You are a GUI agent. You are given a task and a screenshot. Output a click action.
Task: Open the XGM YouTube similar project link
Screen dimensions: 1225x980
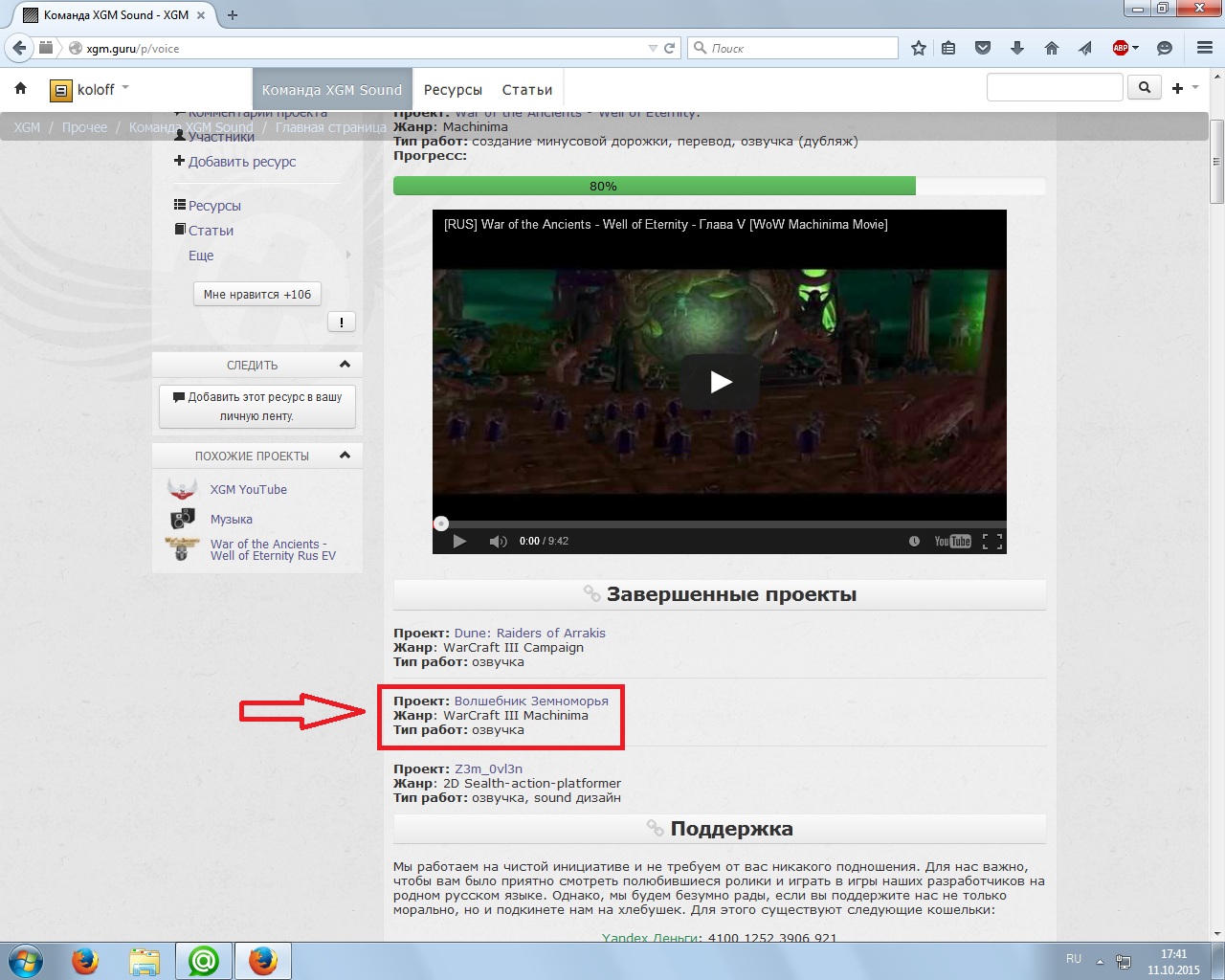(249, 489)
